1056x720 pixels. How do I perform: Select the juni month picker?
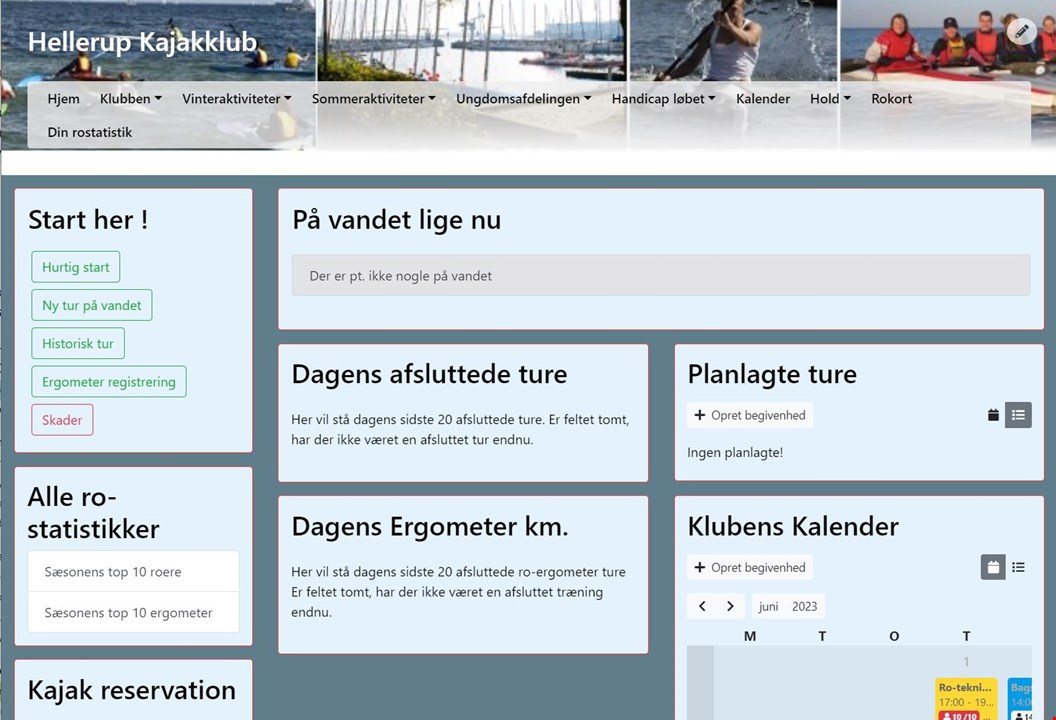coord(768,606)
